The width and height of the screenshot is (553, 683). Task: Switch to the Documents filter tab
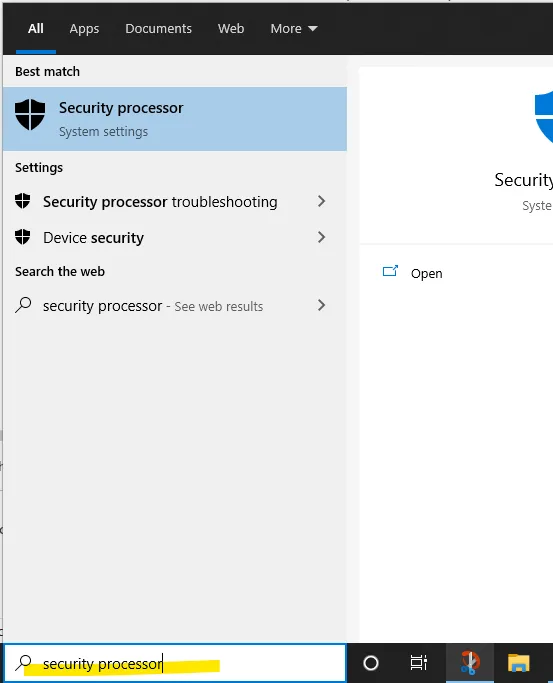tap(158, 29)
